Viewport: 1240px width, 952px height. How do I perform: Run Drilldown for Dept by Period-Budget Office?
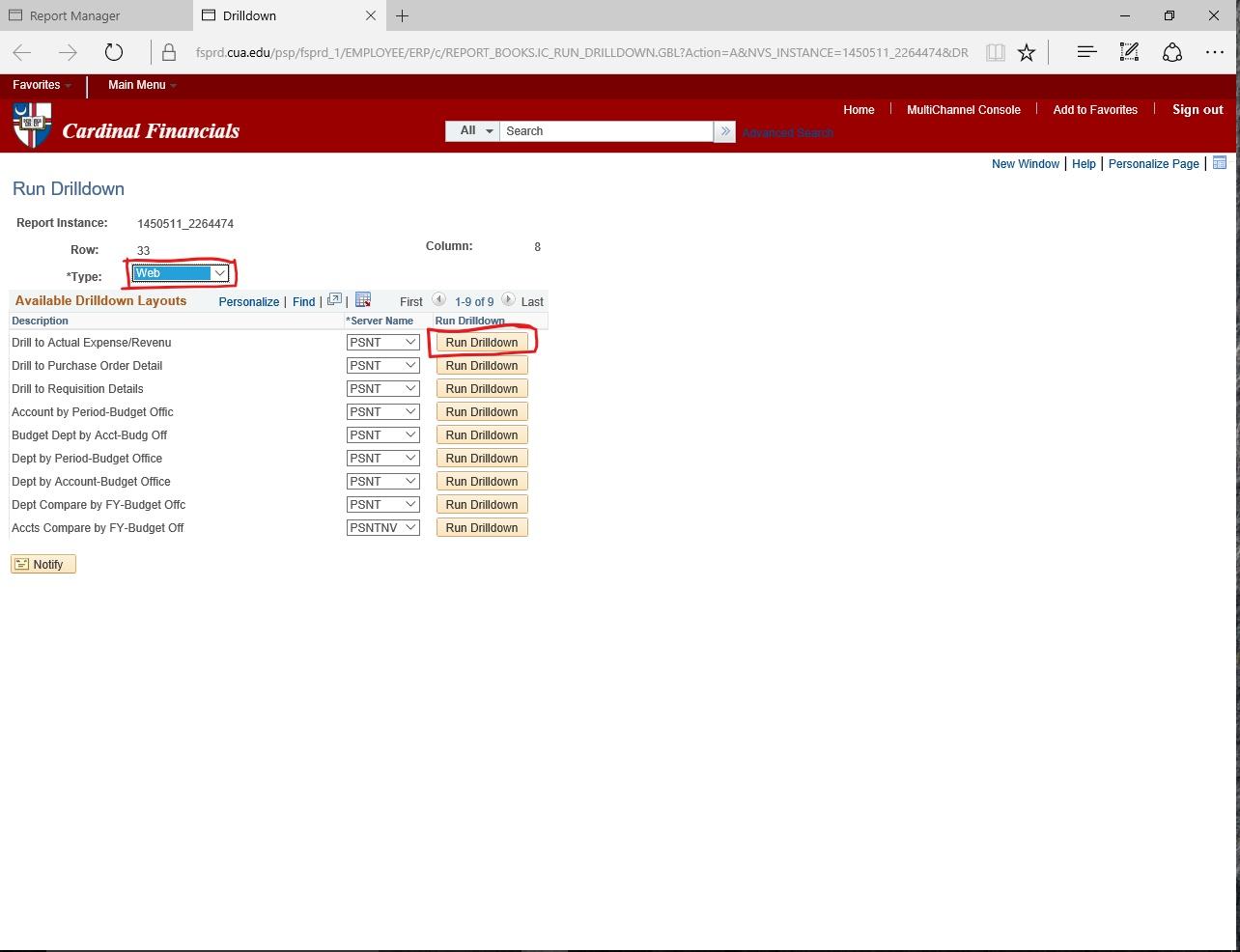coord(482,459)
